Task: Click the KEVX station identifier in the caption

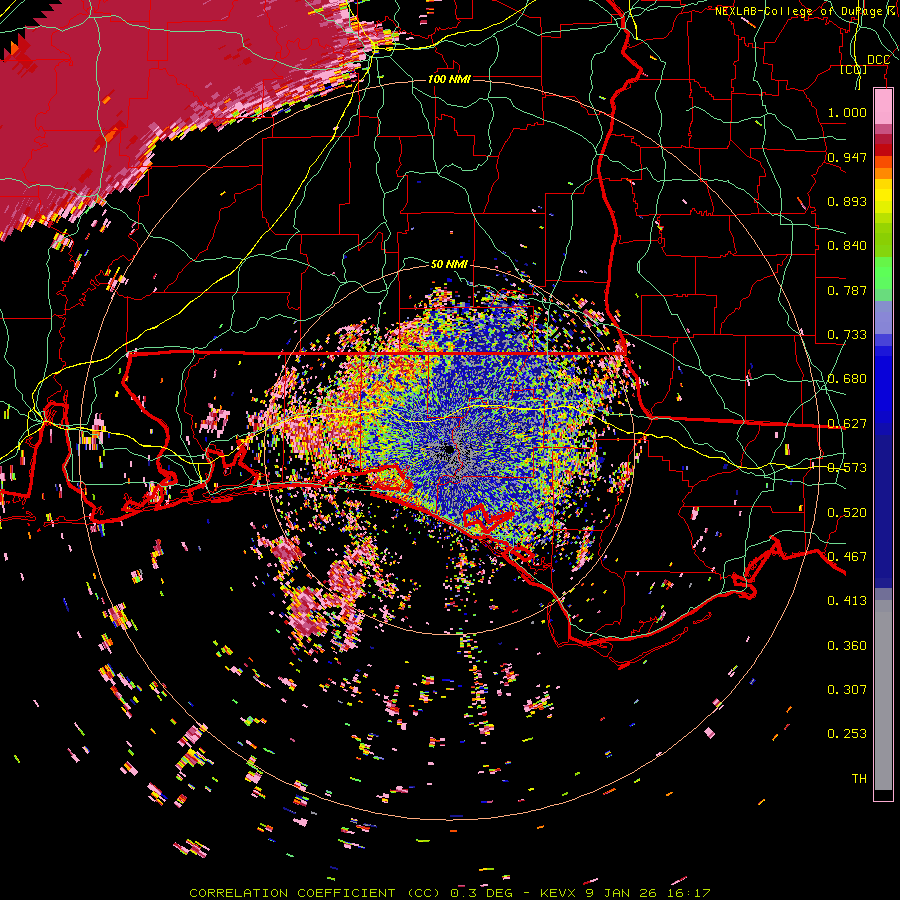Action: [x=557, y=893]
